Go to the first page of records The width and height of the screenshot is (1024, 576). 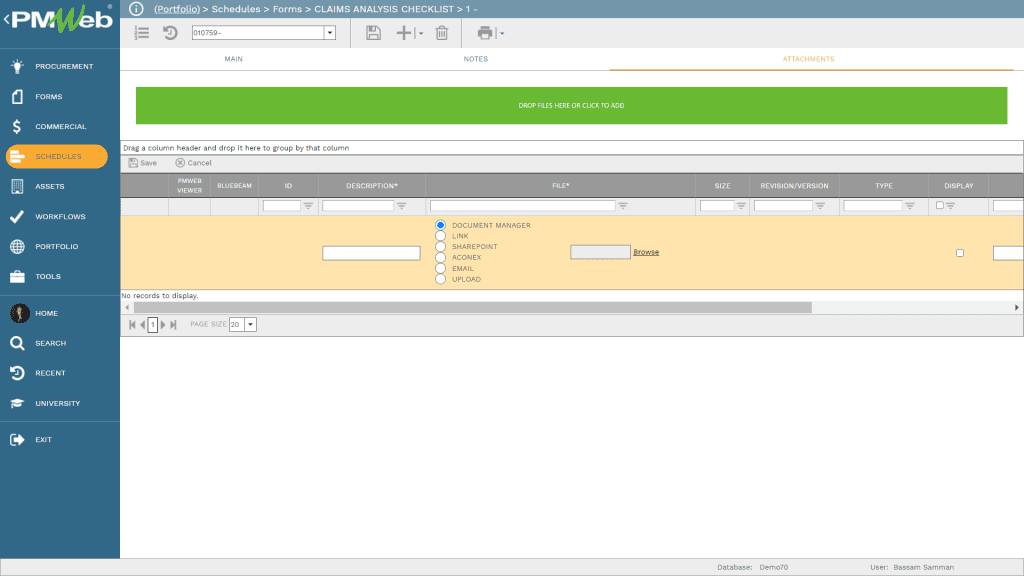132,325
